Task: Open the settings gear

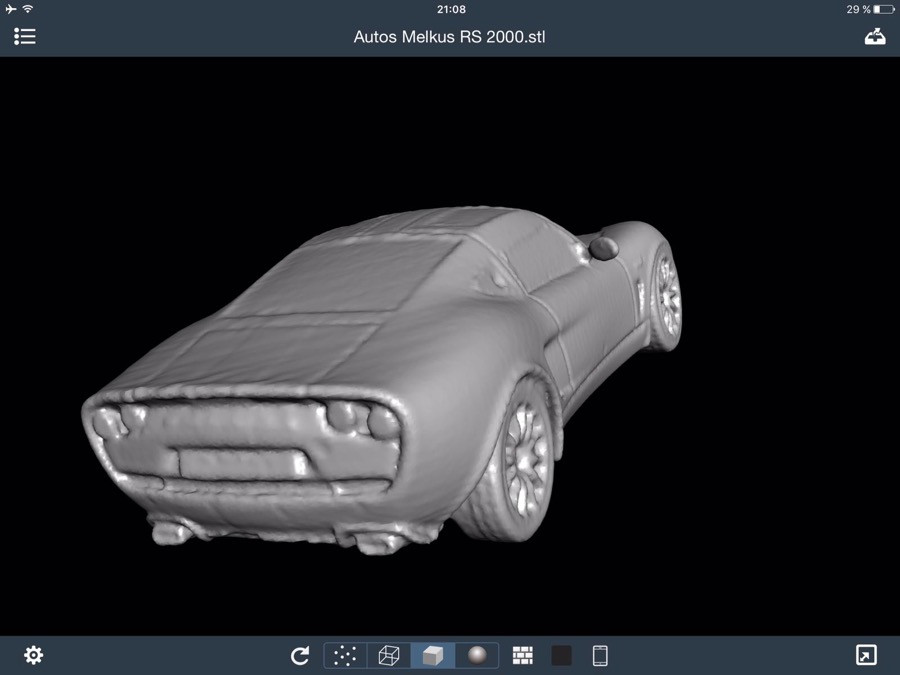Action: pos(34,655)
